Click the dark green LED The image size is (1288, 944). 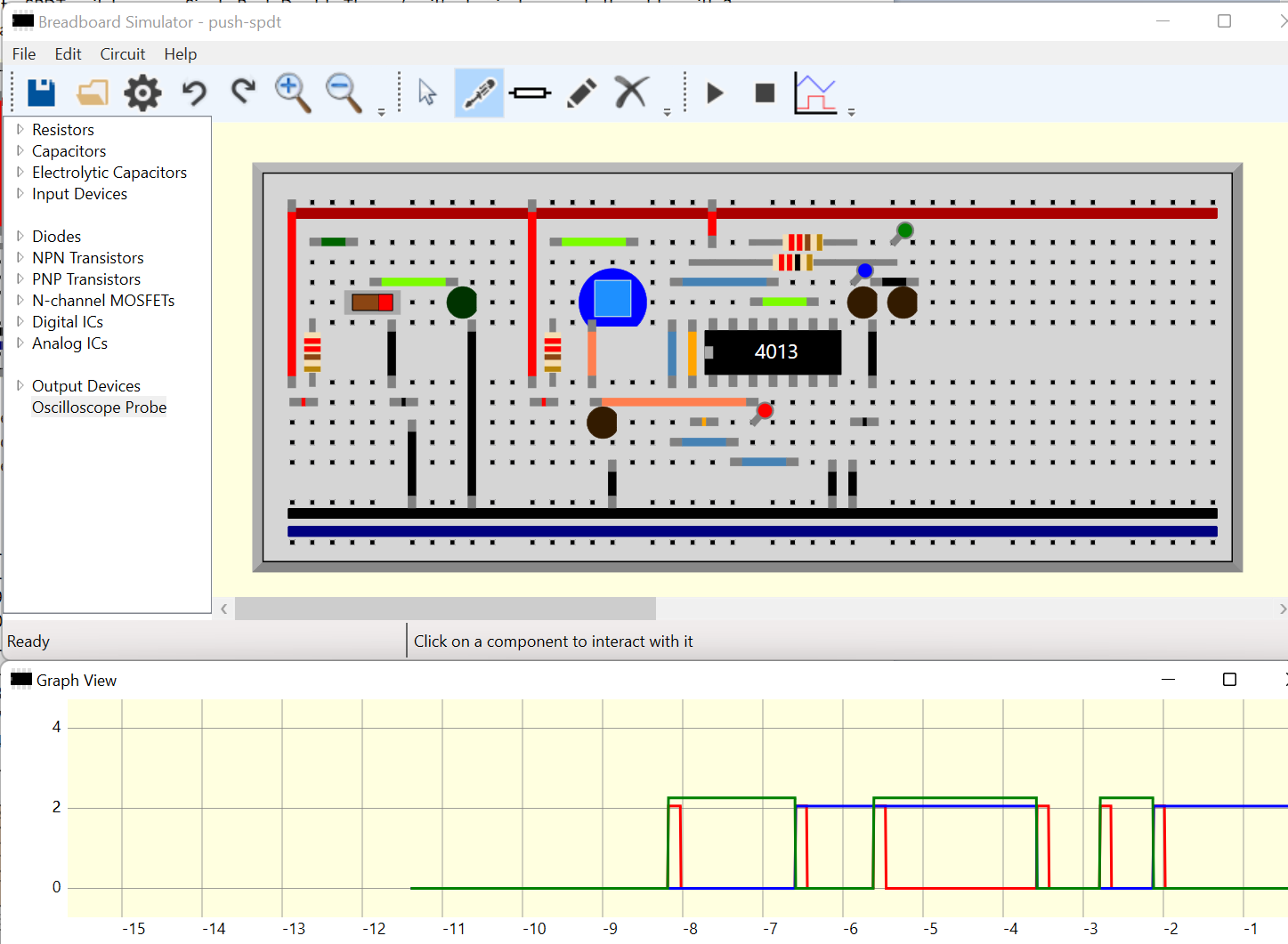pyautogui.click(x=462, y=303)
